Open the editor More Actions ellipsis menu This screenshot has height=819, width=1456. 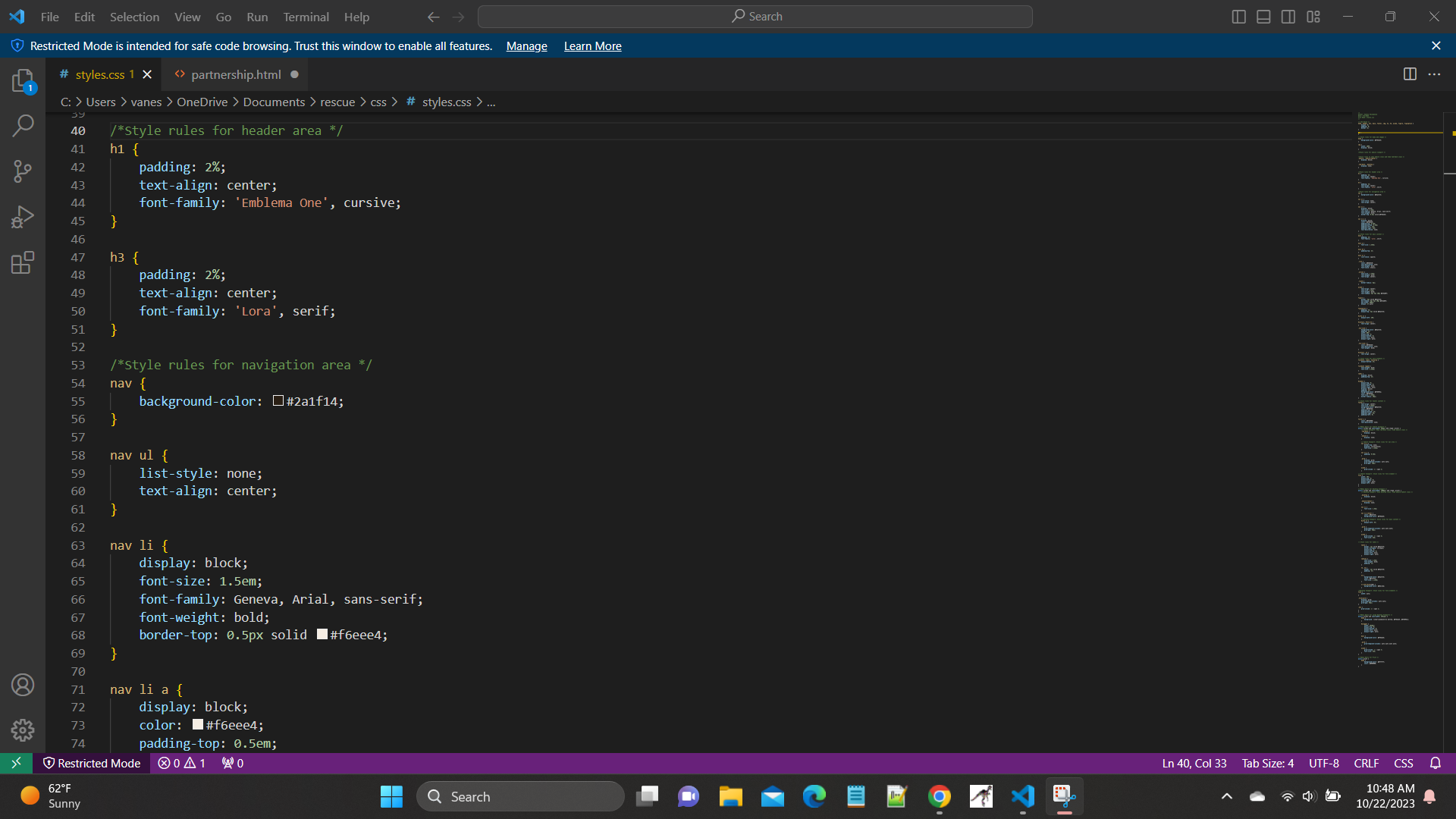click(1434, 74)
